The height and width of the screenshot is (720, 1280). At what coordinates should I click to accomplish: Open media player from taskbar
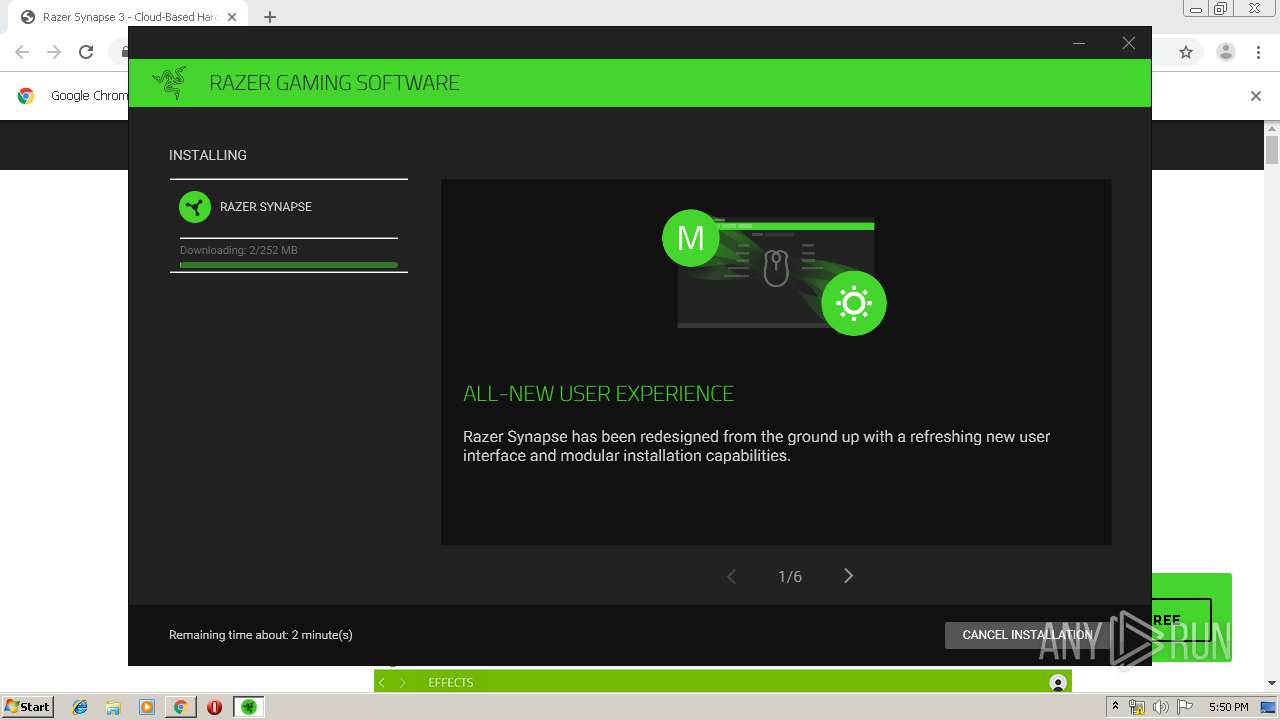click(x=147, y=707)
